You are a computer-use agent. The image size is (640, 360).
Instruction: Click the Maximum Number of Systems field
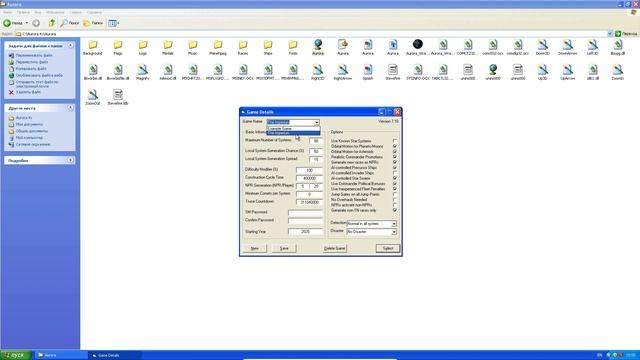tap(316, 141)
